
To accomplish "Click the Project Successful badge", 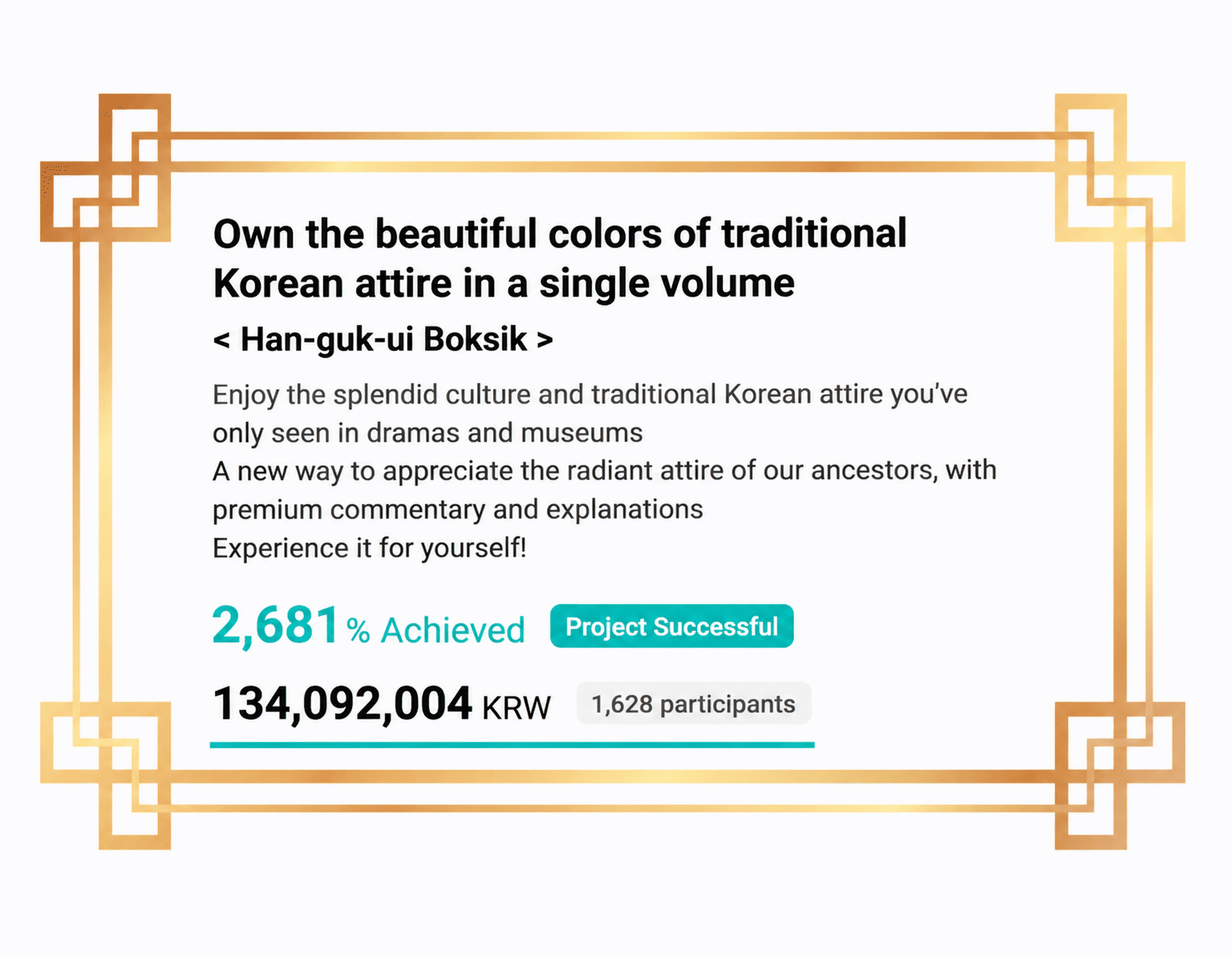I will (x=672, y=626).
